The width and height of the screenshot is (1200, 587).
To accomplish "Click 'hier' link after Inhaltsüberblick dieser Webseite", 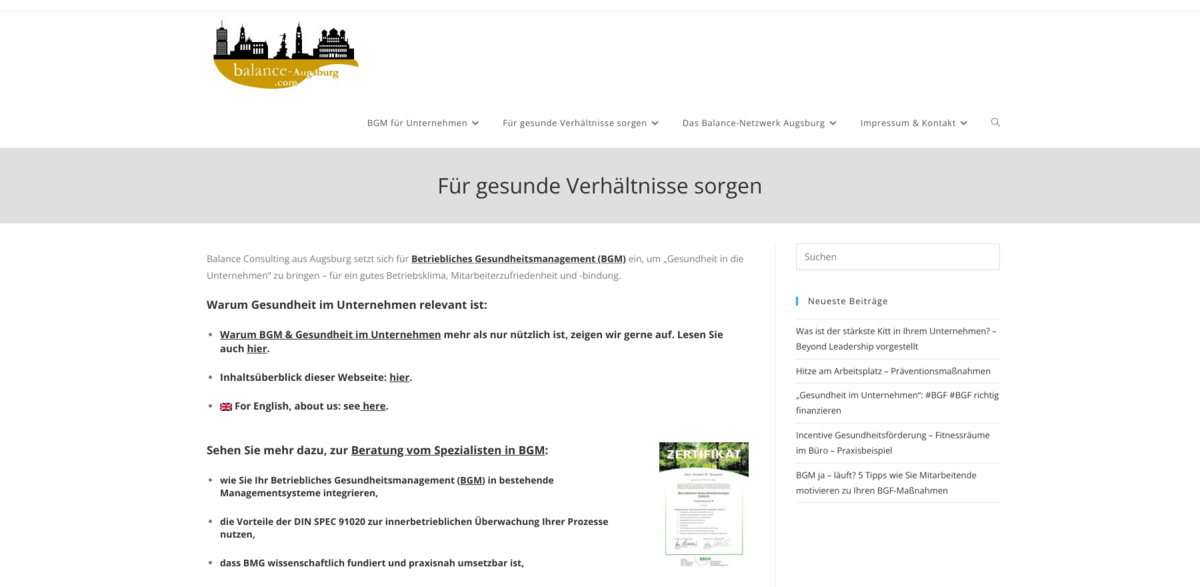I will 399,377.
